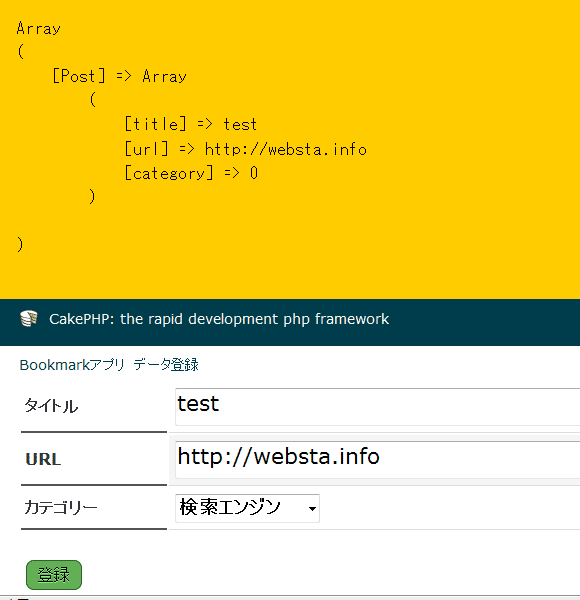Open the CakePHP rapid development framework link
The image size is (580, 600).
[x=219, y=319]
